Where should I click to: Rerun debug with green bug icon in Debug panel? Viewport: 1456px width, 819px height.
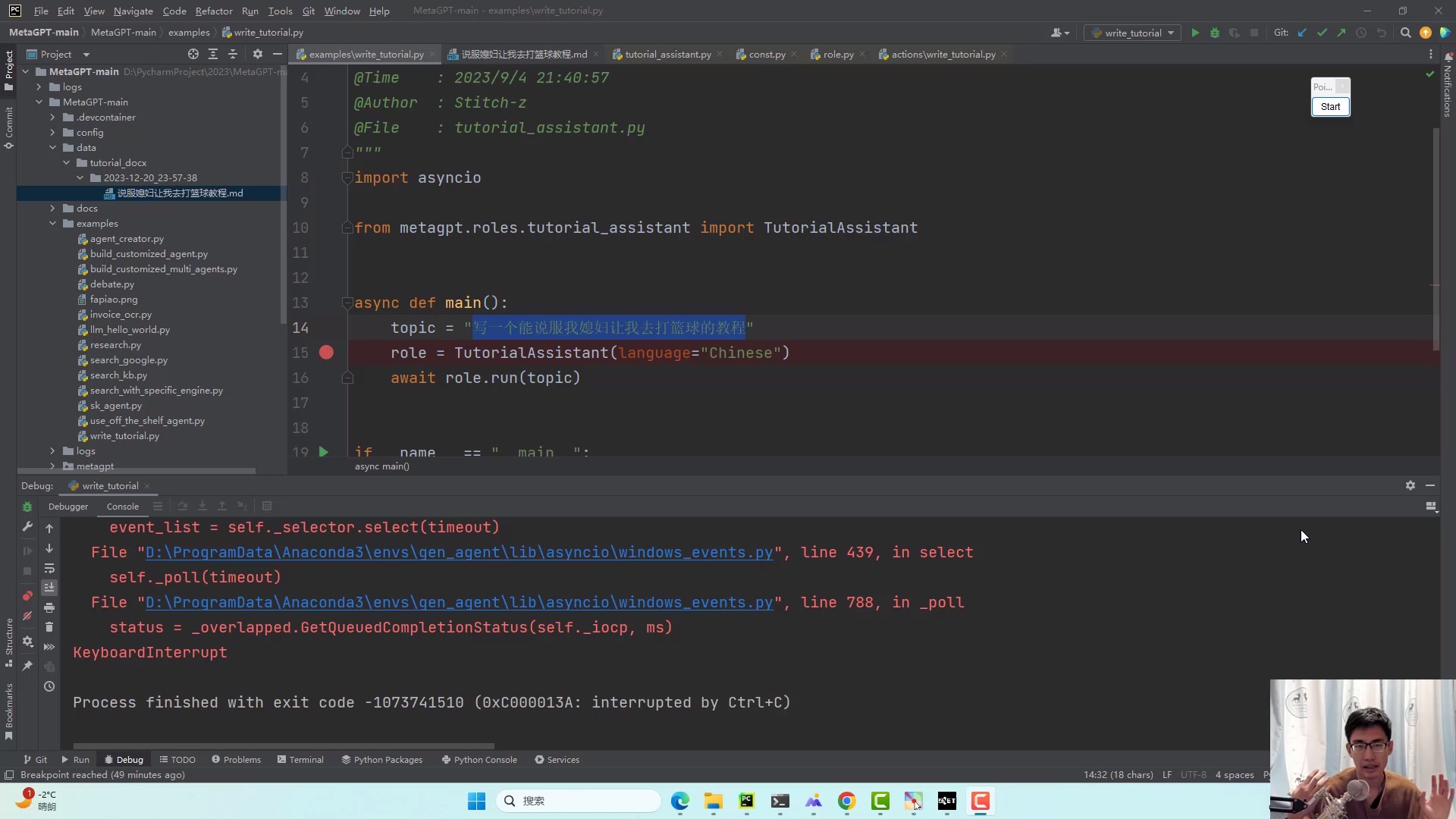[x=27, y=507]
